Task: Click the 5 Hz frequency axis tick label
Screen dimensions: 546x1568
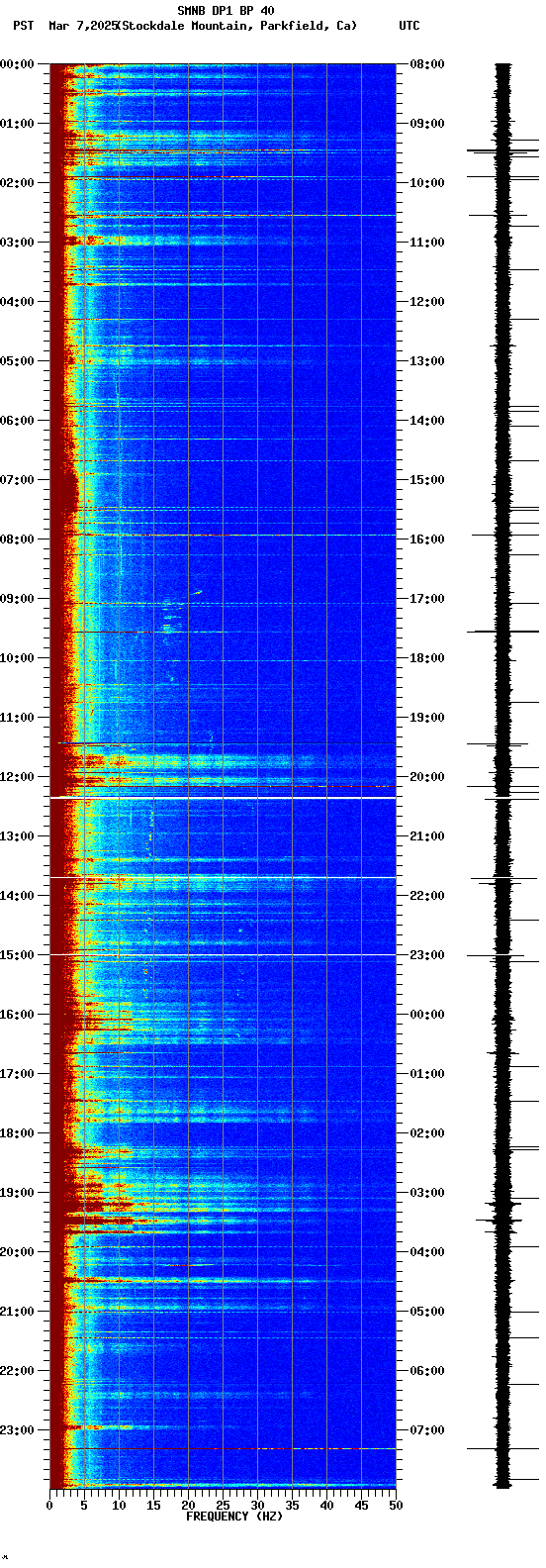Action: tap(84, 1506)
